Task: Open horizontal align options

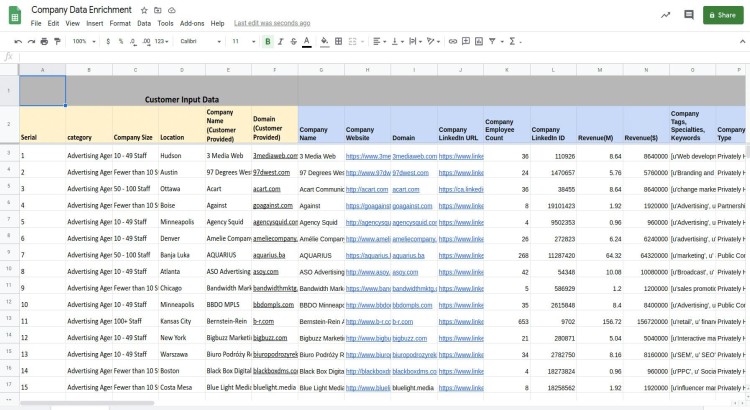Action: (x=379, y=42)
